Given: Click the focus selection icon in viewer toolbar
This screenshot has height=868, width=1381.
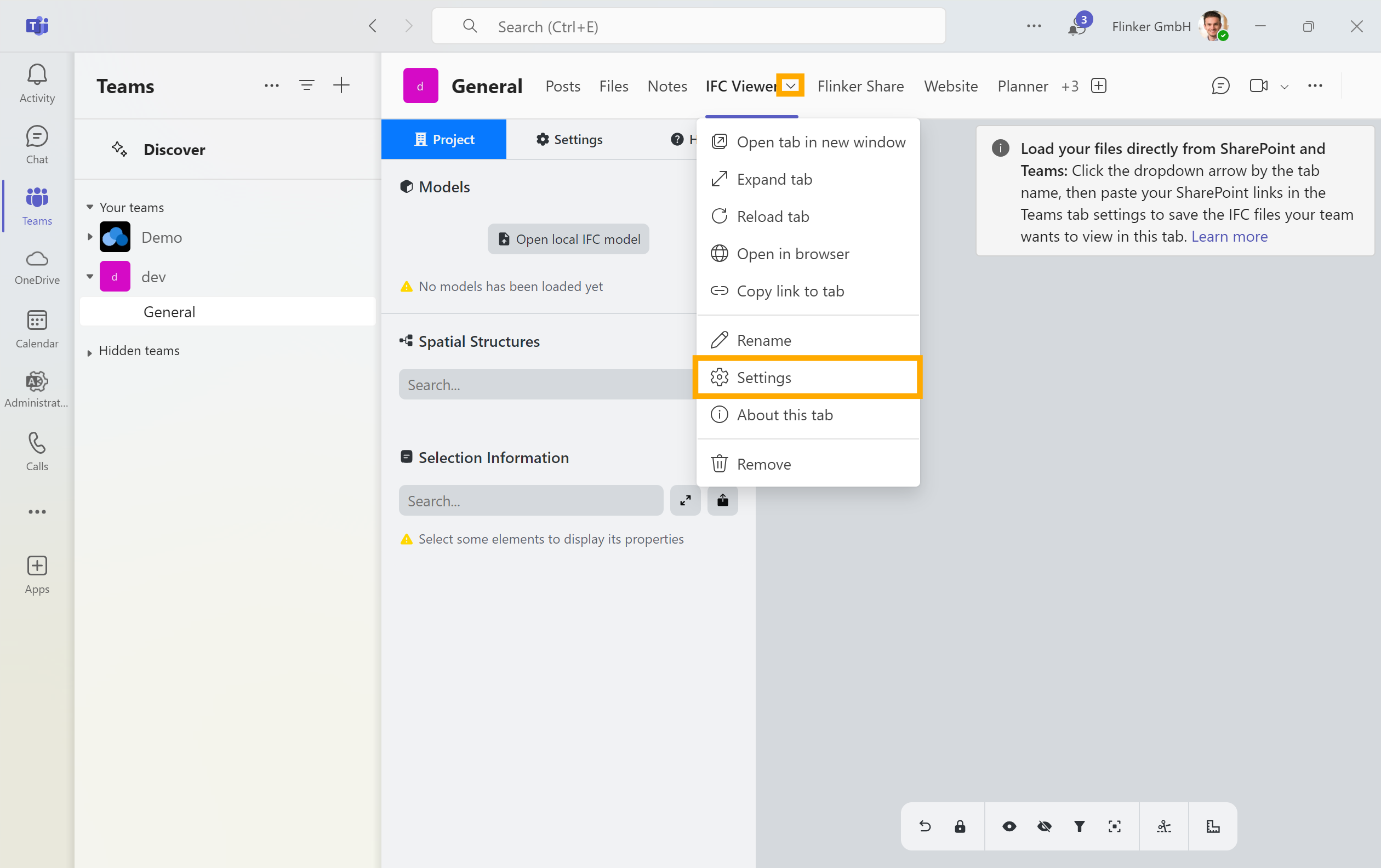Looking at the screenshot, I should 1114,826.
